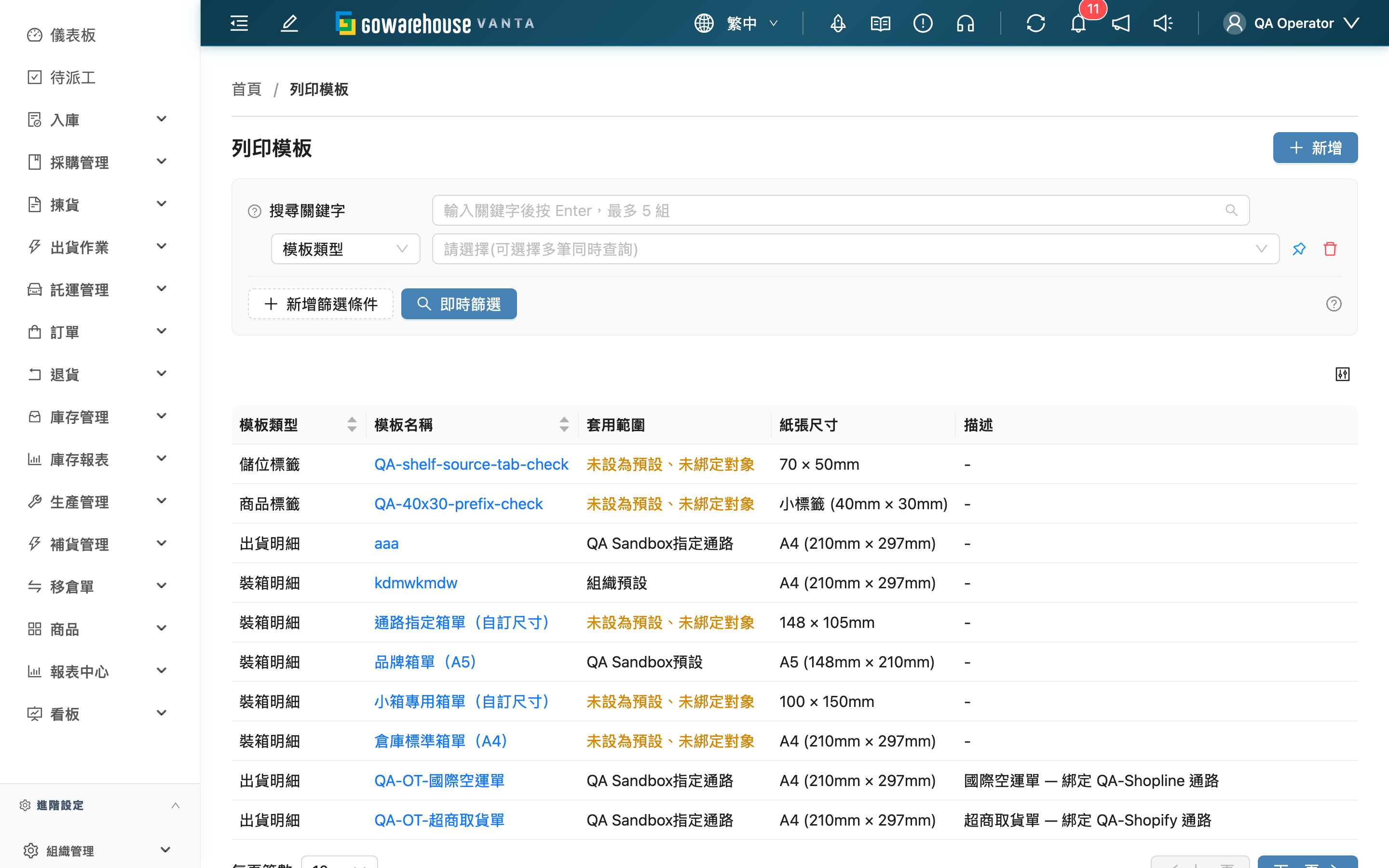Collapse 進階設定 section
This screenshot has width=1389, height=868.
point(100,805)
